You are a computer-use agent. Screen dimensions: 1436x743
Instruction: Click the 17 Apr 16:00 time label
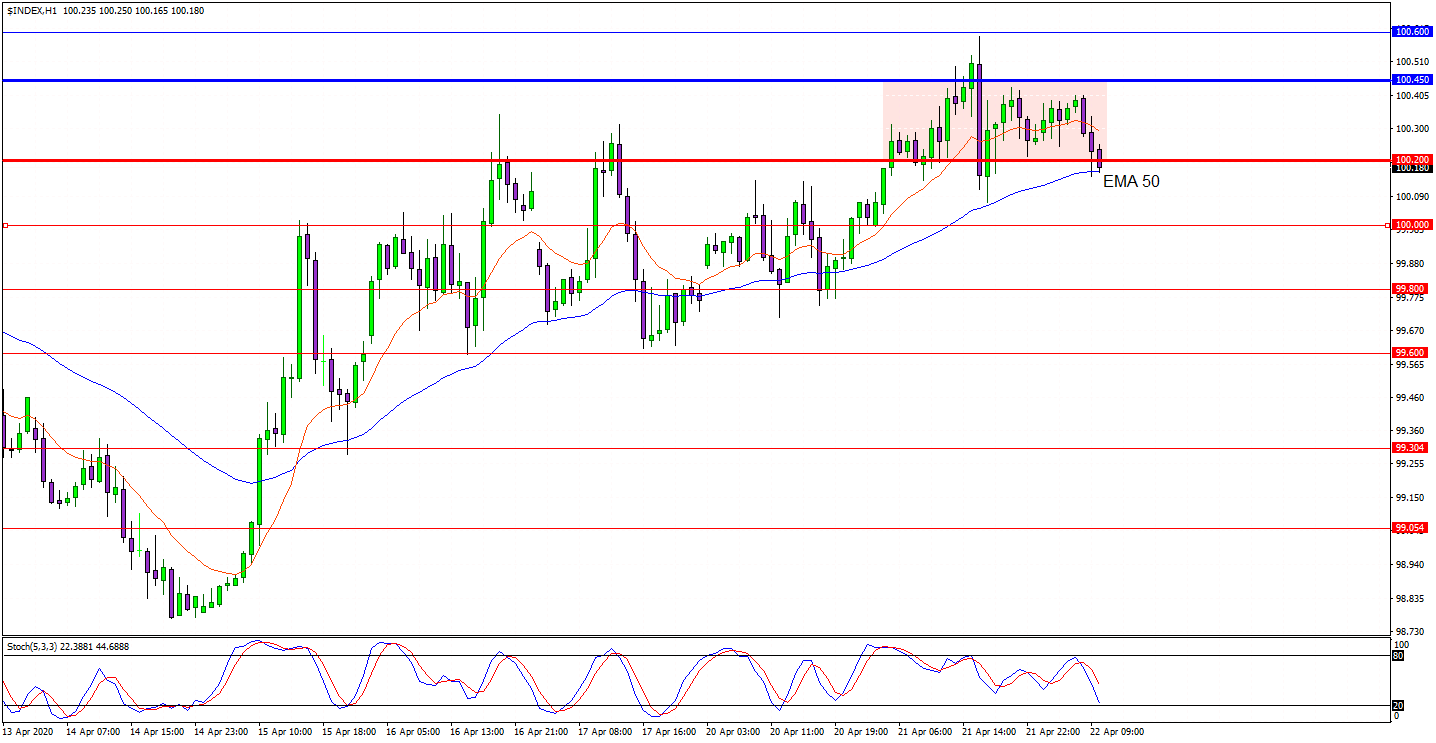click(670, 731)
